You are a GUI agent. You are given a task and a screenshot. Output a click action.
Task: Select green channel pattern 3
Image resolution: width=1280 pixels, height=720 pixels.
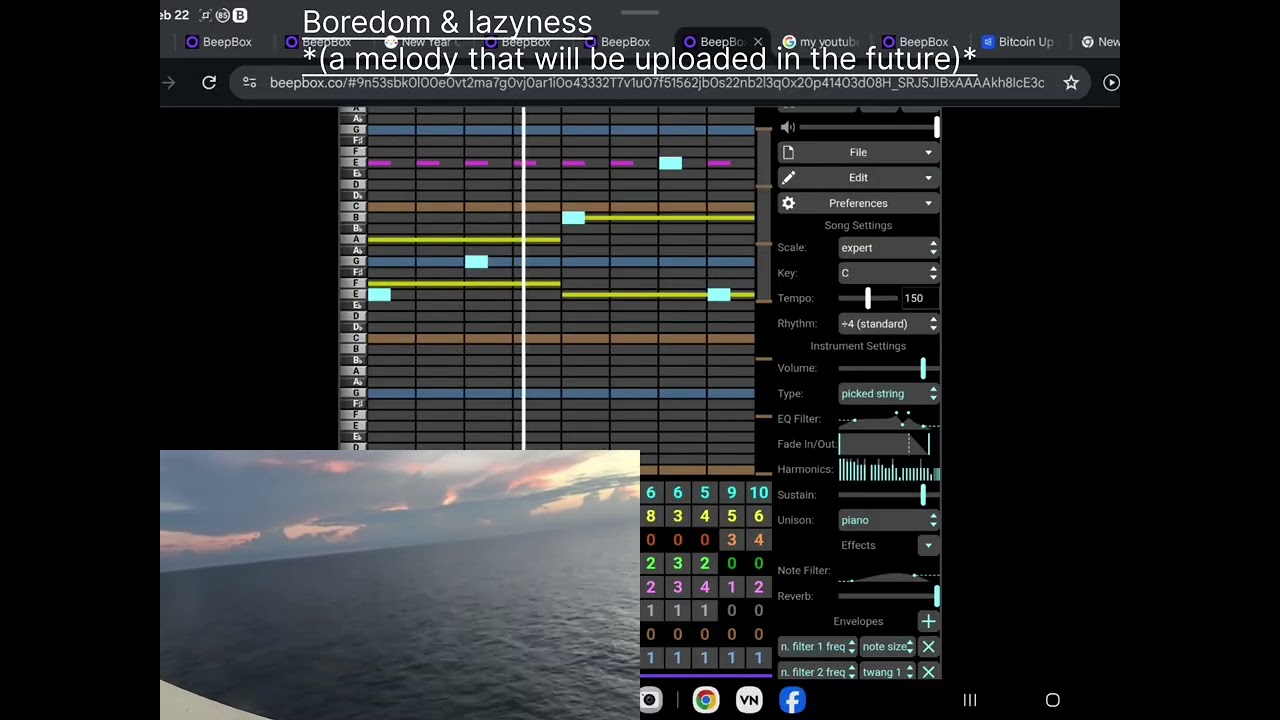click(x=678, y=564)
